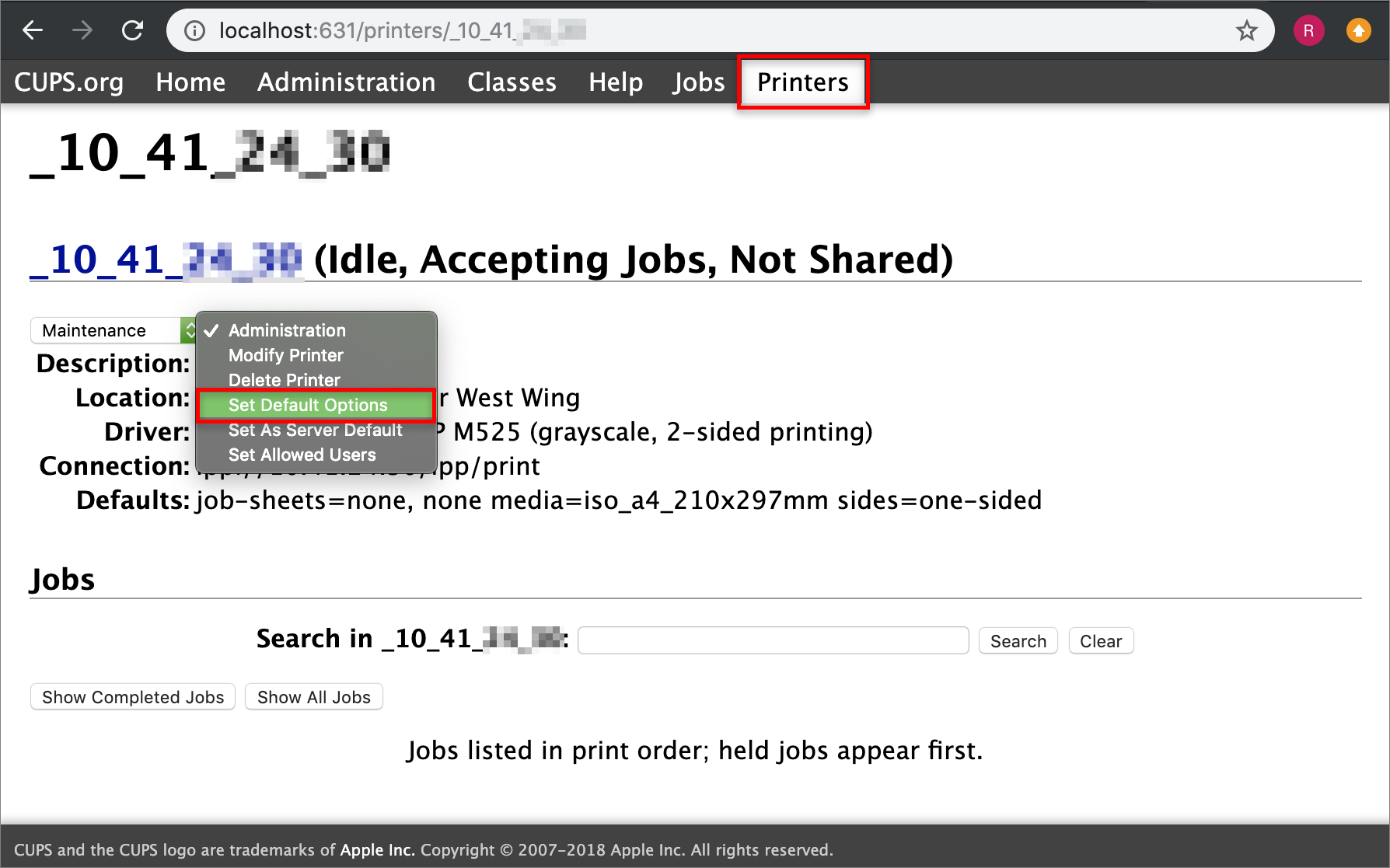Click the browser forward arrow

pos(82,30)
